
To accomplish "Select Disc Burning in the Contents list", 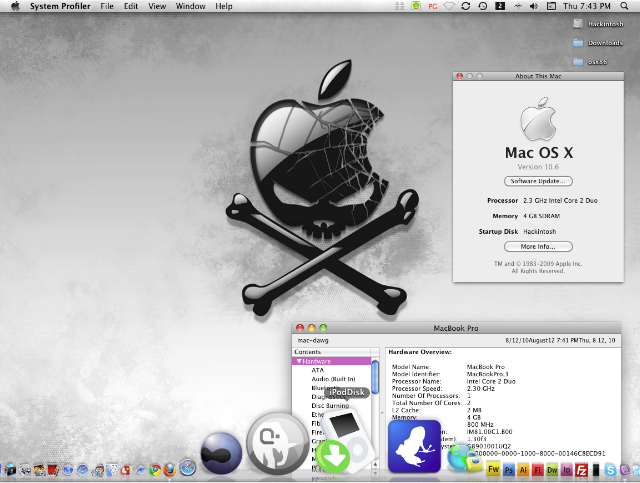I will click(x=330, y=405).
